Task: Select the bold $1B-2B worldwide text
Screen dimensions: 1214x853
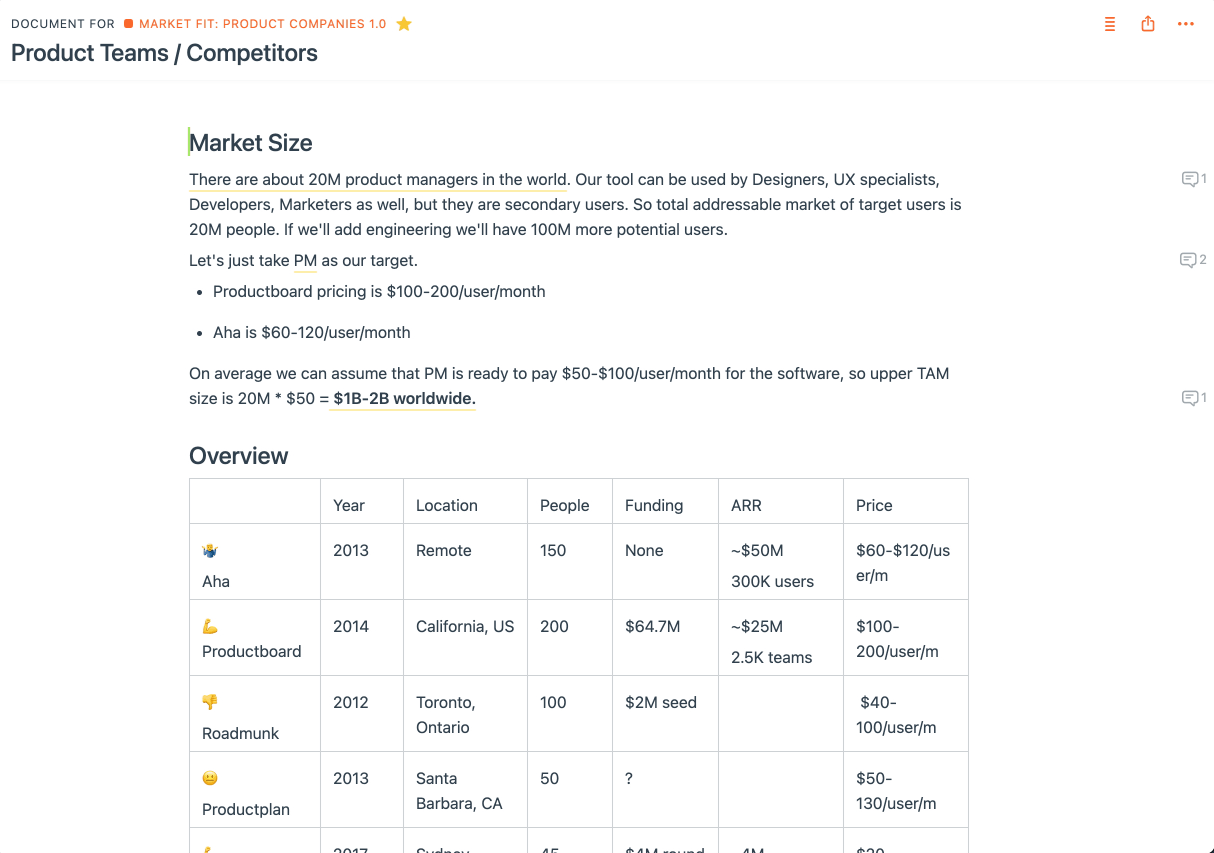Action: [404, 399]
